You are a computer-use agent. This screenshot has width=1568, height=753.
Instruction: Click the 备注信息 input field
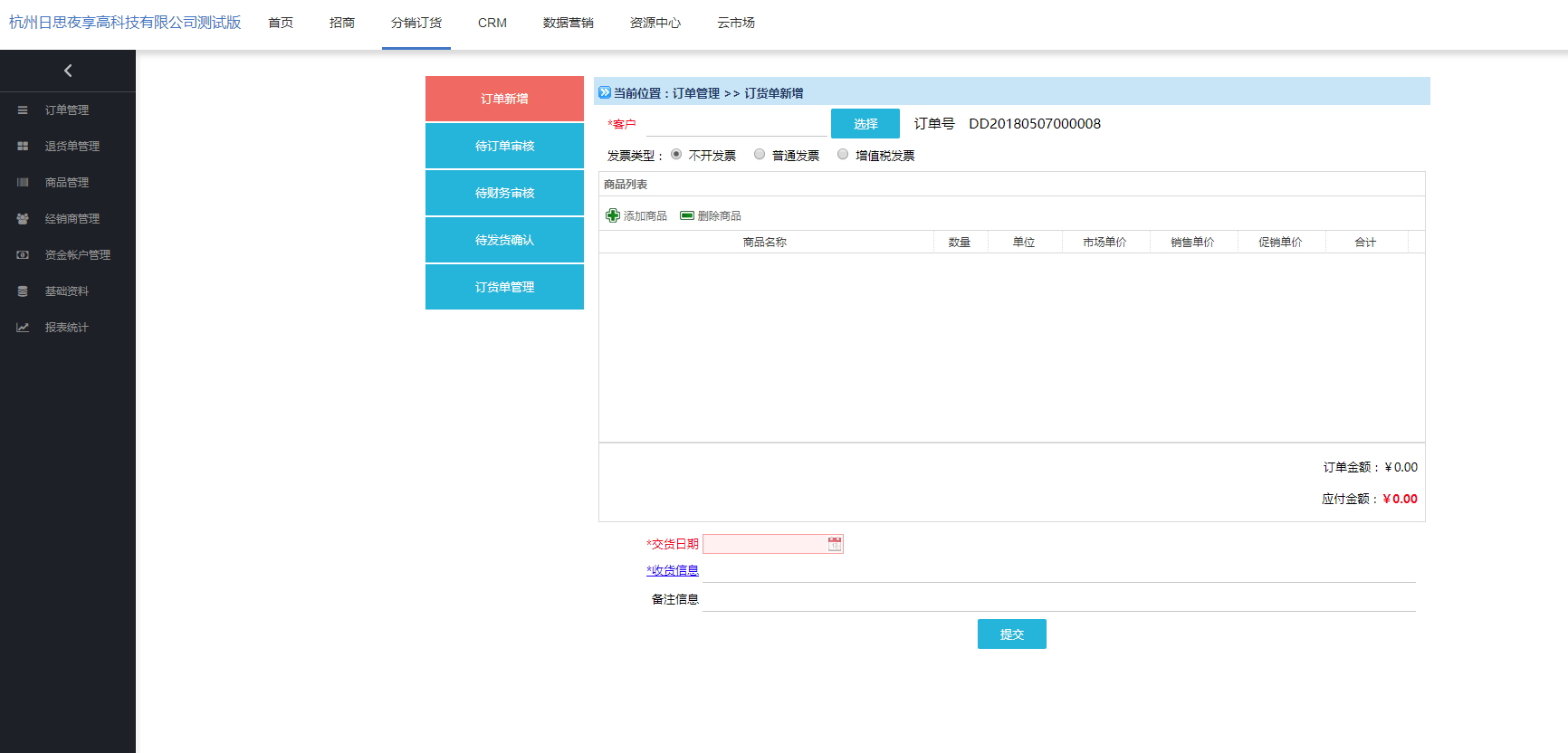pos(1057,599)
